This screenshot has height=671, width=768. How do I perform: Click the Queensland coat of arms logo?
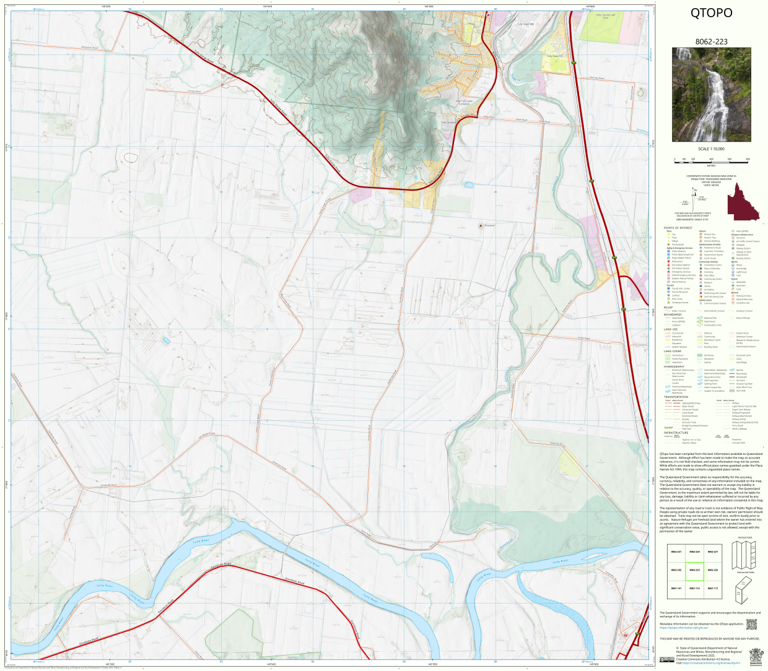[x=756, y=657]
